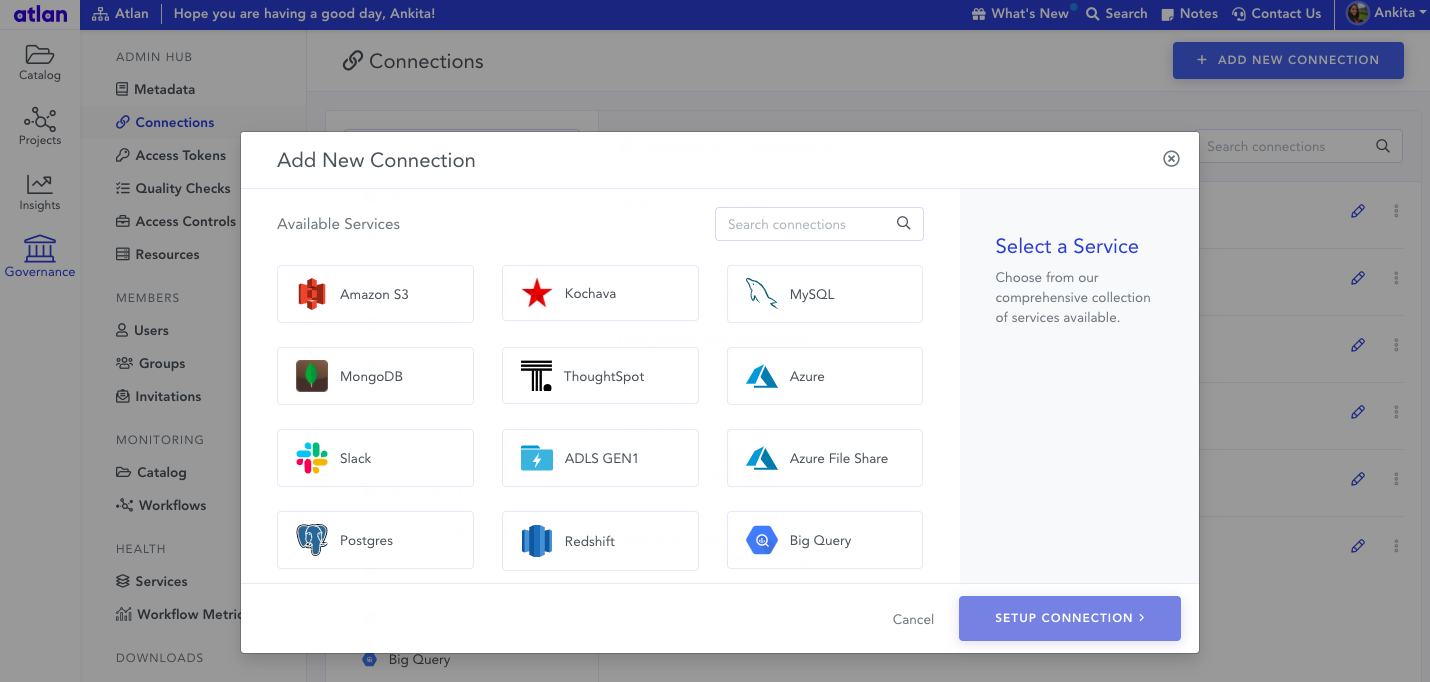Choose the Kochava service
Screen dimensions: 1430x682
point(600,294)
